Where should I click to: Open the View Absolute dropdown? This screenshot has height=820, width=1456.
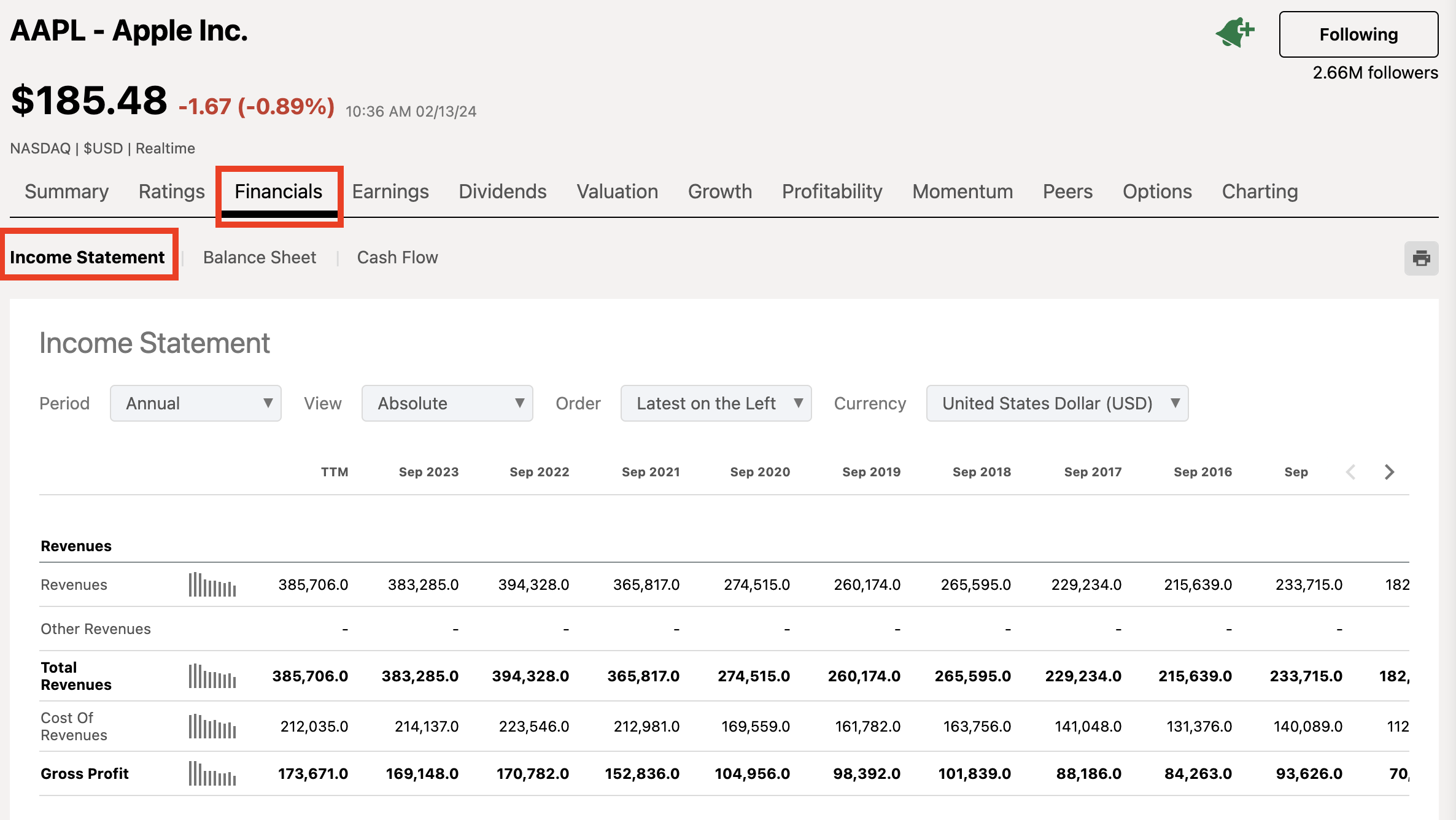coord(447,403)
